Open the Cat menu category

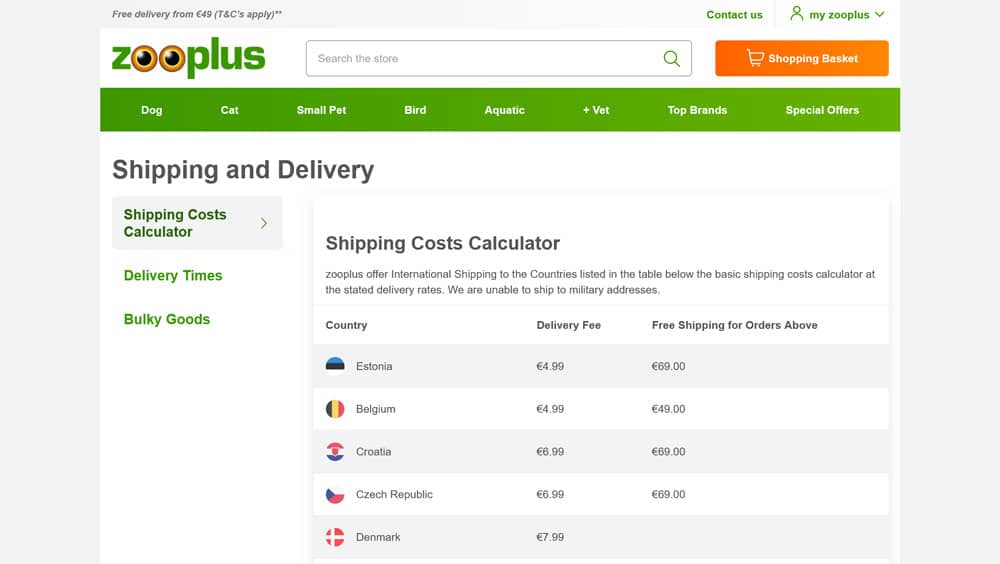[230, 110]
